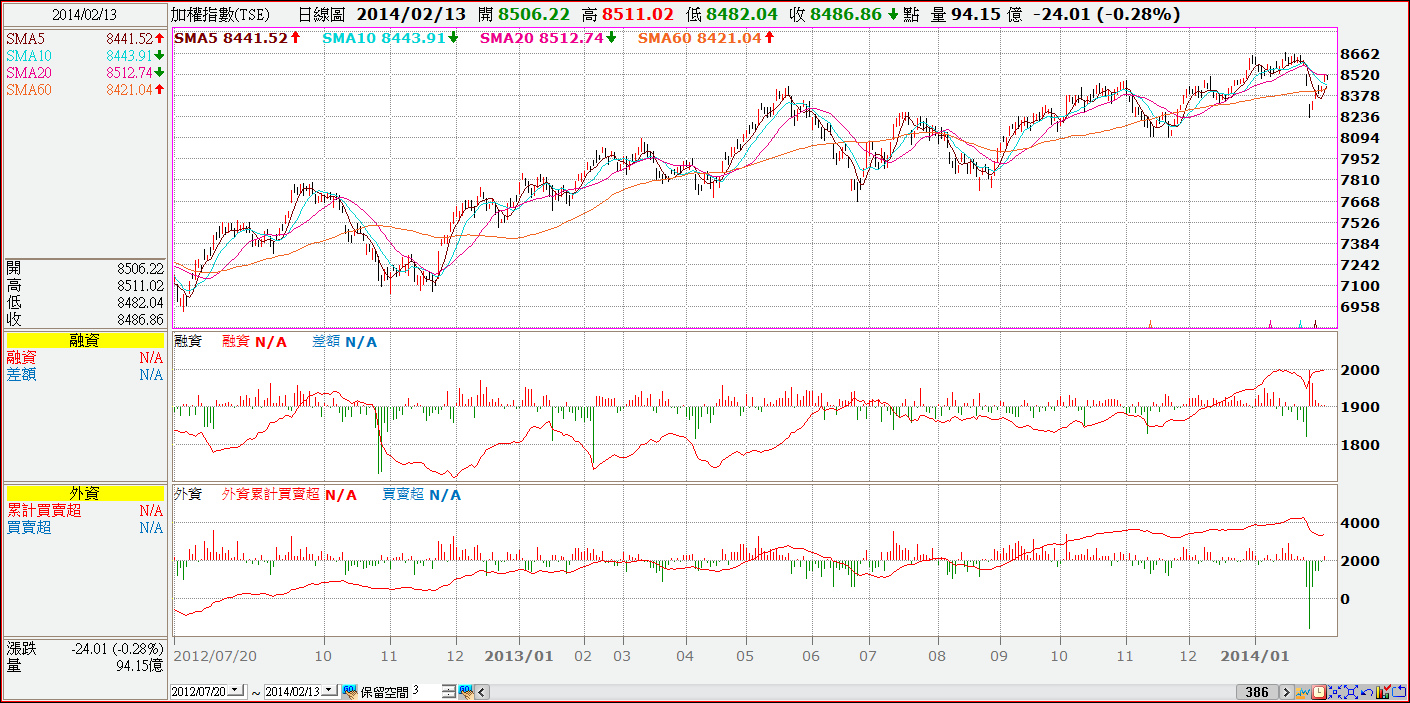
Task: Click the SMA20 row in the left panel
Action: [84, 73]
